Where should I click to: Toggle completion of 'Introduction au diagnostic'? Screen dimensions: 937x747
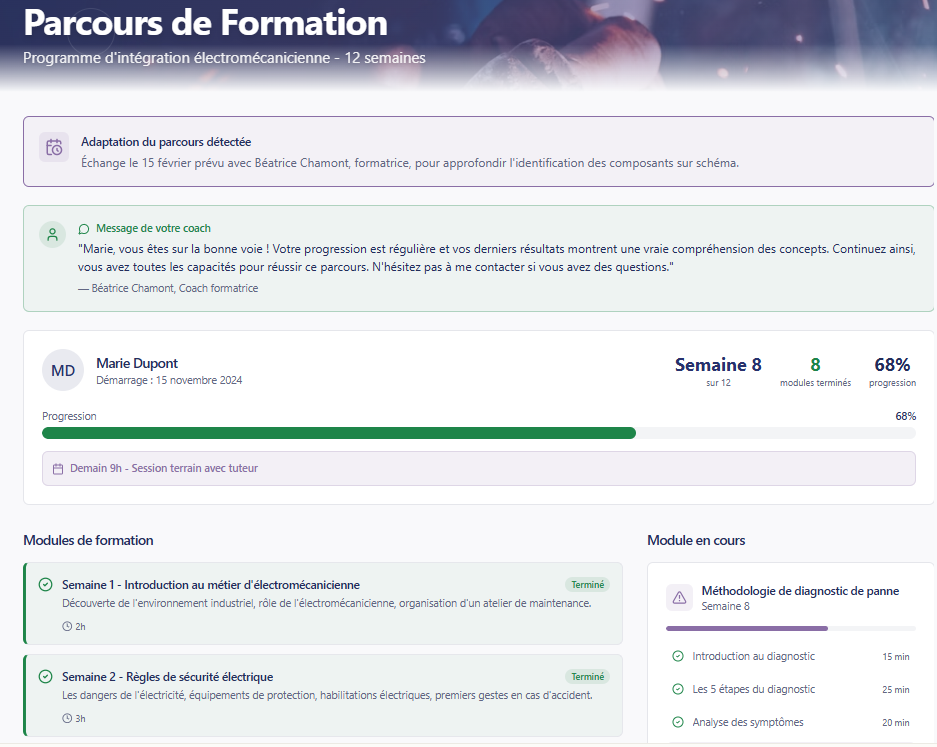[679, 654]
